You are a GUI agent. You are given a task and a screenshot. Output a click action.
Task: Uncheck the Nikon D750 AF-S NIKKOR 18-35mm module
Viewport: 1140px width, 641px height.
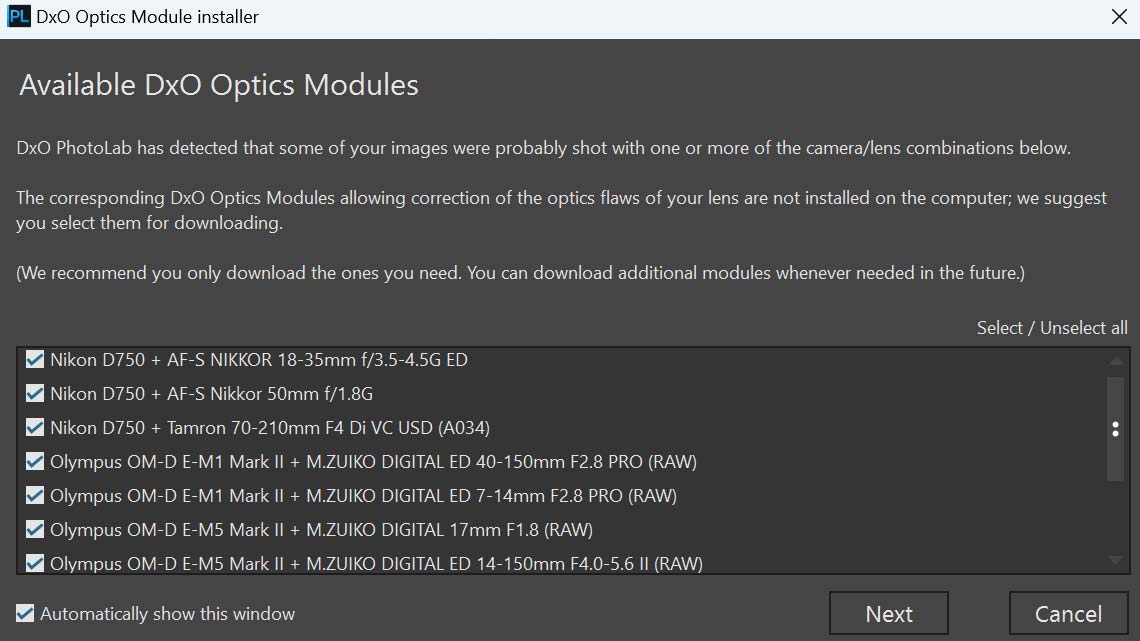[x=34, y=359]
